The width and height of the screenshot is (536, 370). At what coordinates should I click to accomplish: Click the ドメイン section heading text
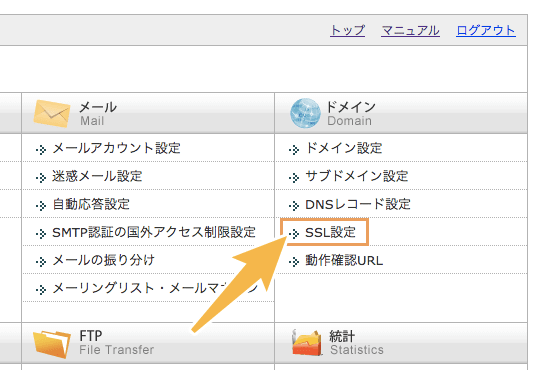pyautogui.click(x=351, y=107)
